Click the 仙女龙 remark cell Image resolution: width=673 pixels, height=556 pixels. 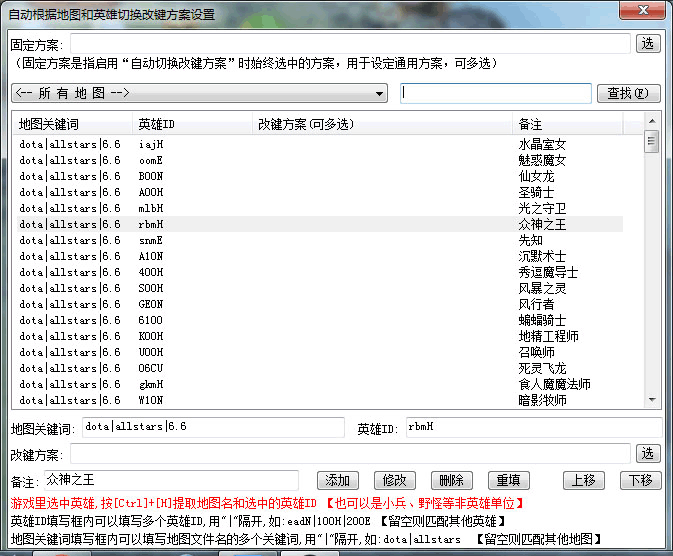tap(536, 176)
